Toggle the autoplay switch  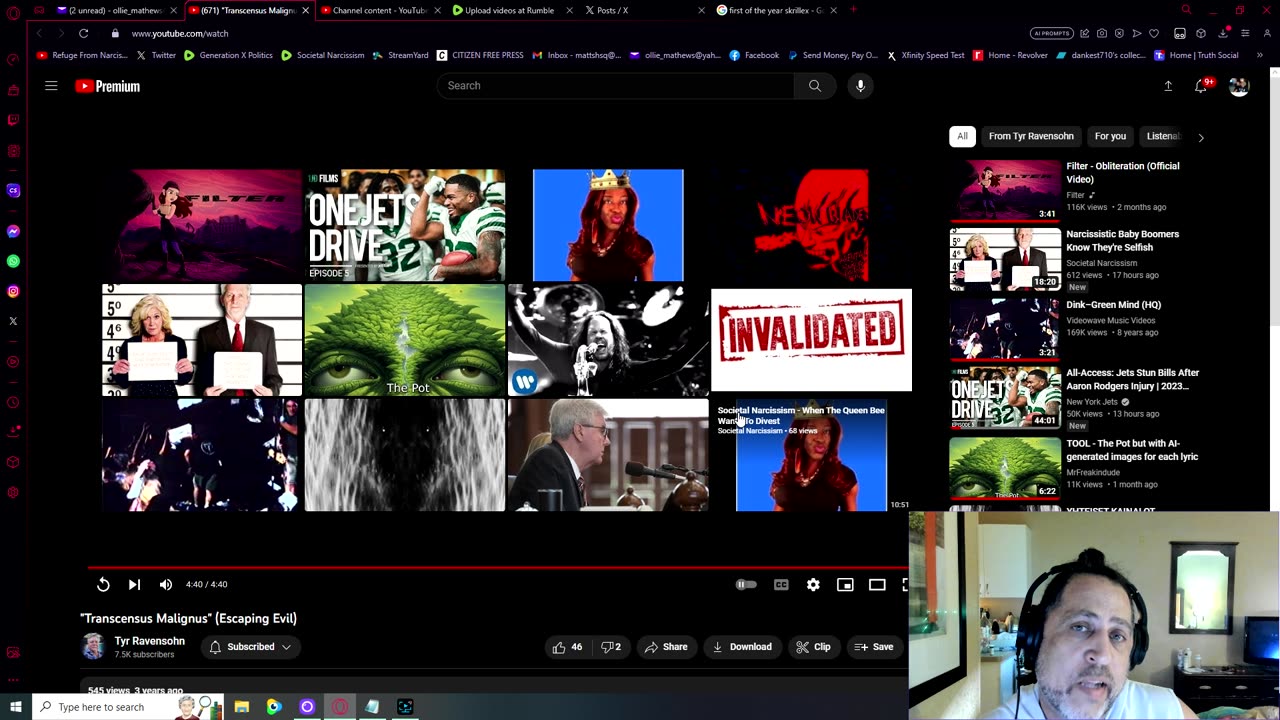746,585
